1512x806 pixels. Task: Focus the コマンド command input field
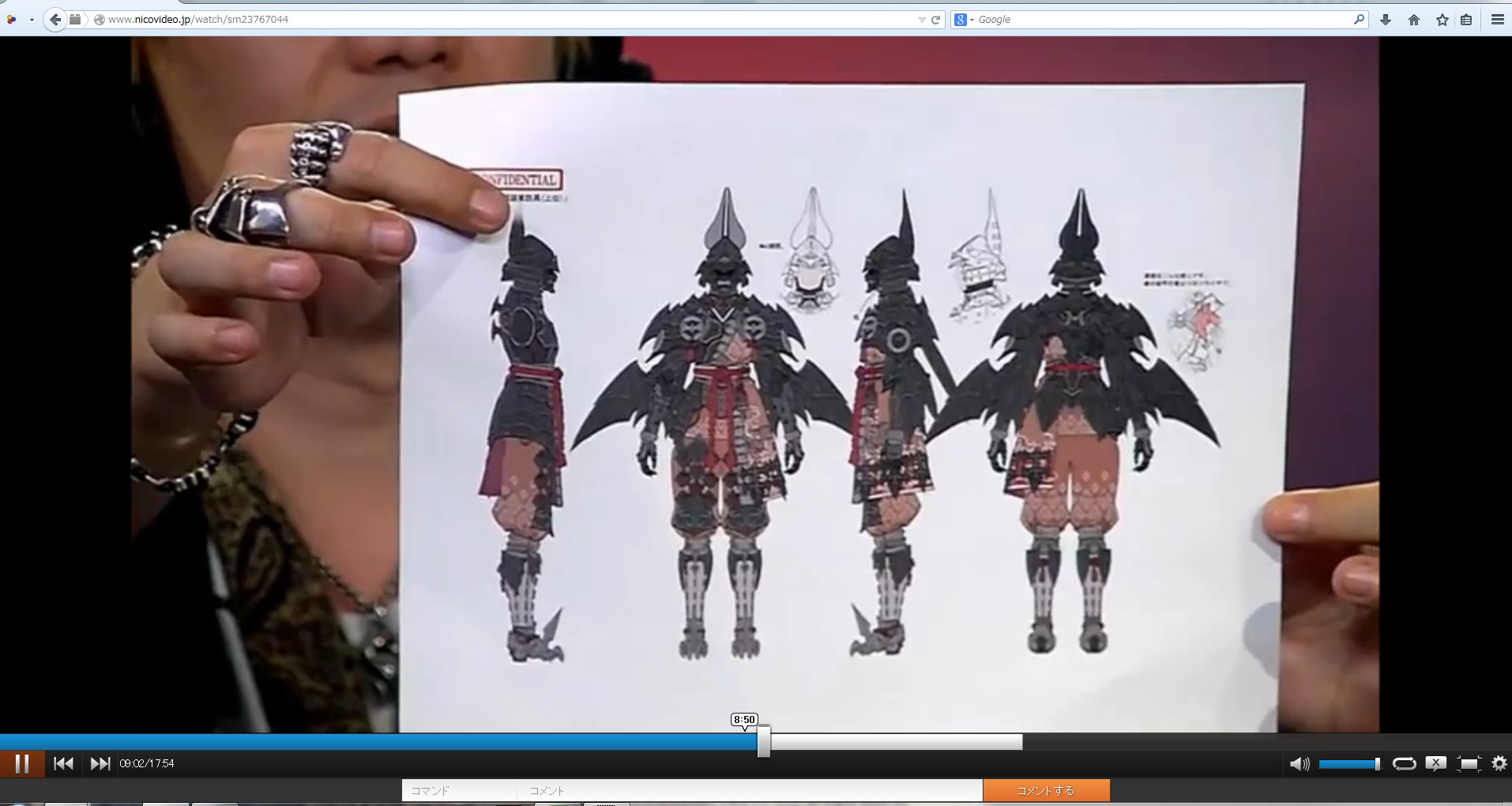tap(459, 790)
